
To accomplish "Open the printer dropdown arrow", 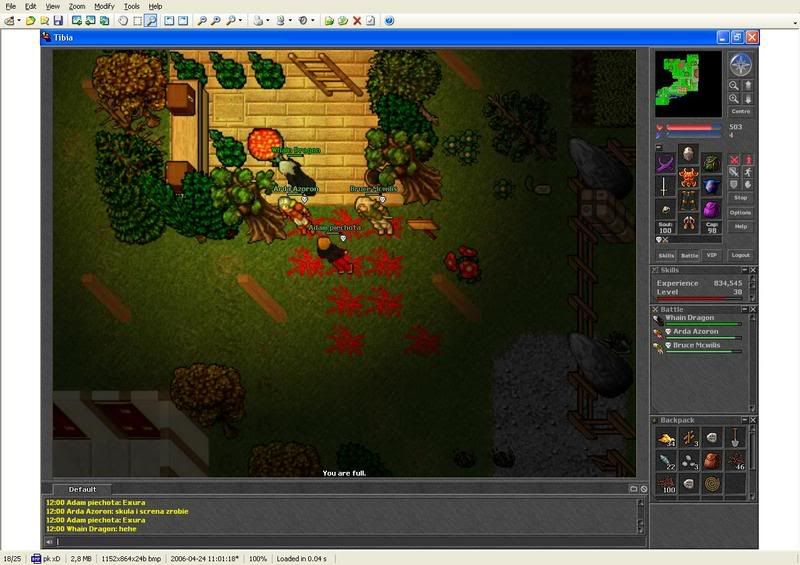I will pyautogui.click(x=267, y=20).
